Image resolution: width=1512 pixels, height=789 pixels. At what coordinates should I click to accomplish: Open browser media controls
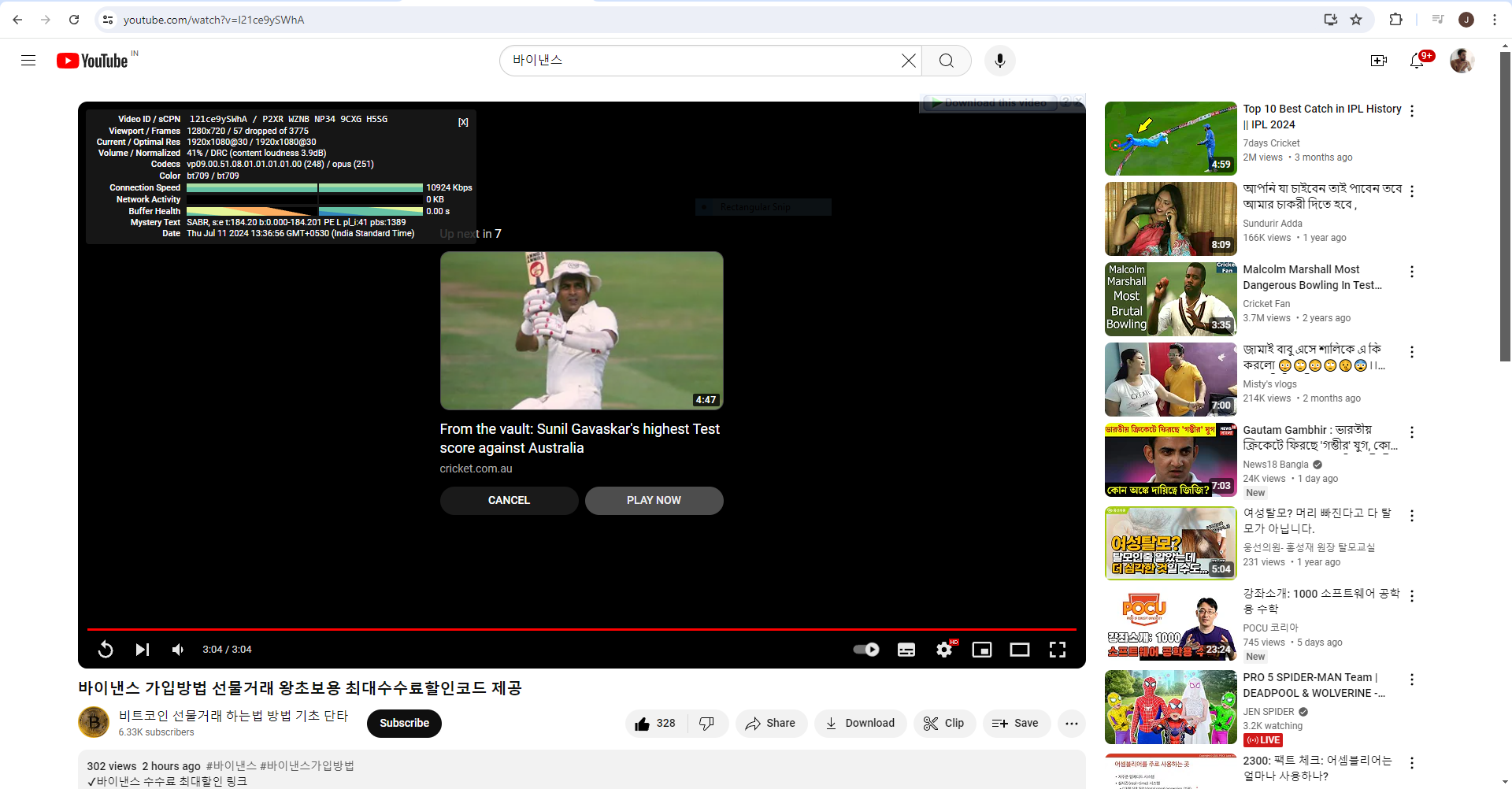click(1438, 20)
